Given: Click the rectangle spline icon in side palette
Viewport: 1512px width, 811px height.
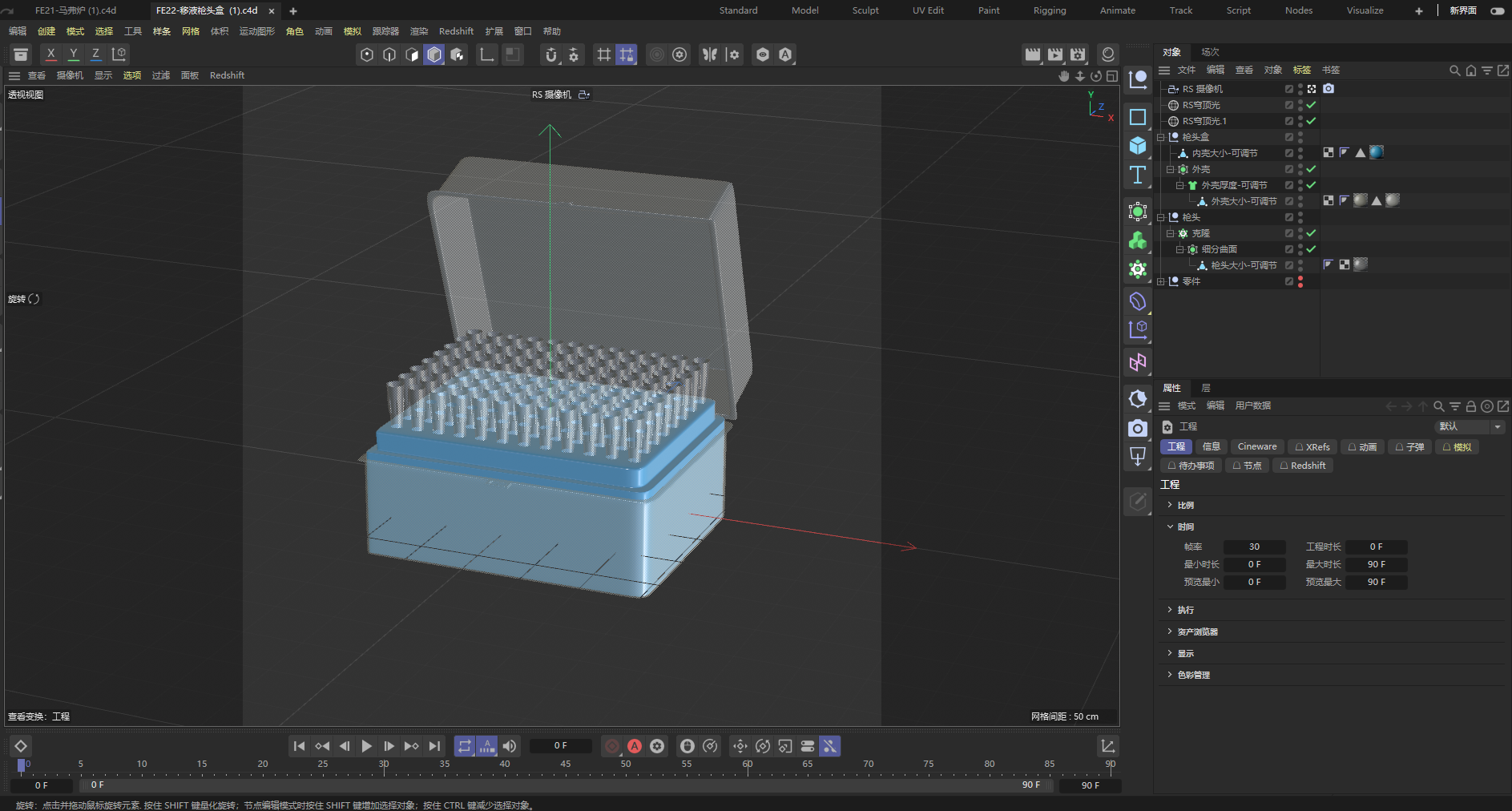Looking at the screenshot, I should pyautogui.click(x=1138, y=117).
